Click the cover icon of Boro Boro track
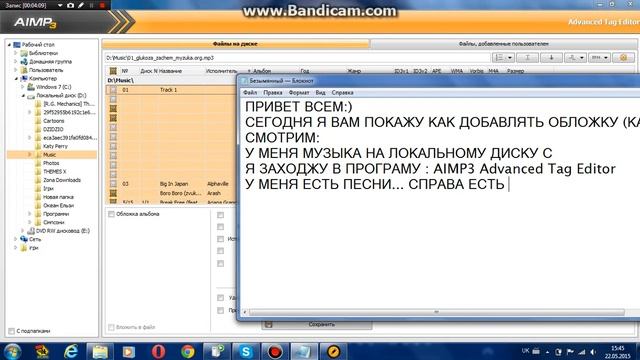 (113, 193)
